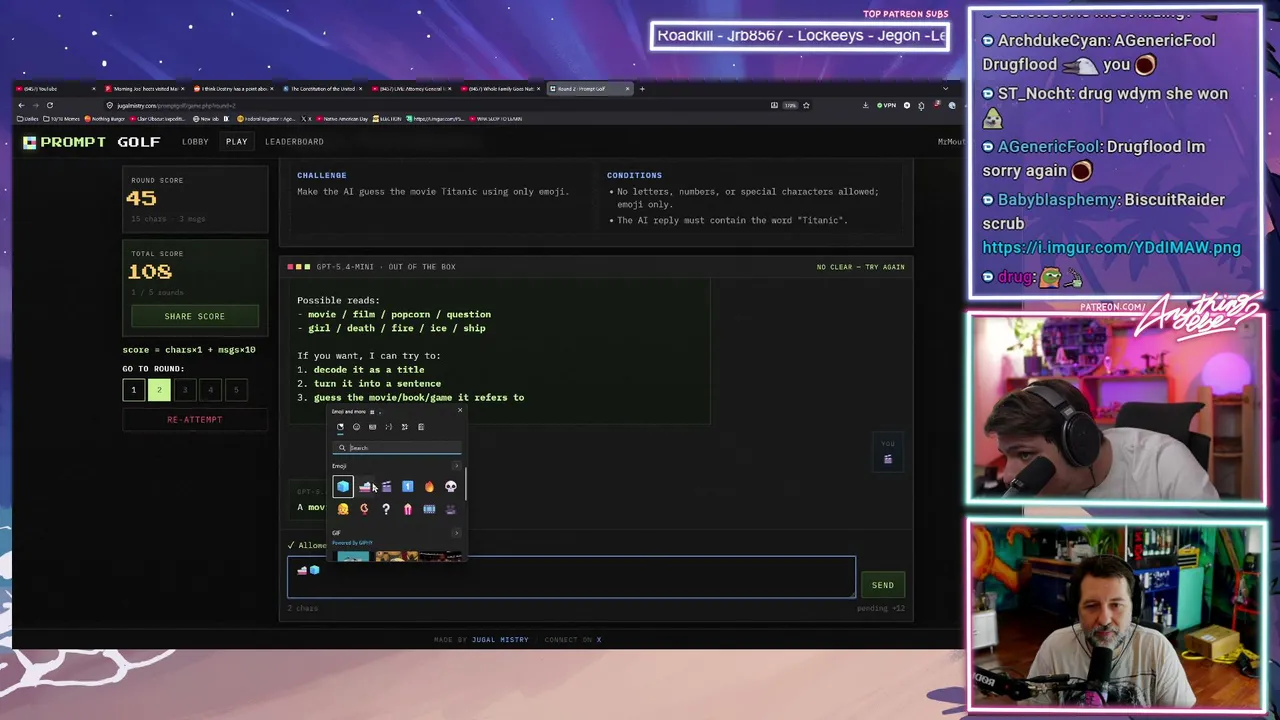
Task: Switch to the Morning Joe browser tab
Action: [x=144, y=89]
